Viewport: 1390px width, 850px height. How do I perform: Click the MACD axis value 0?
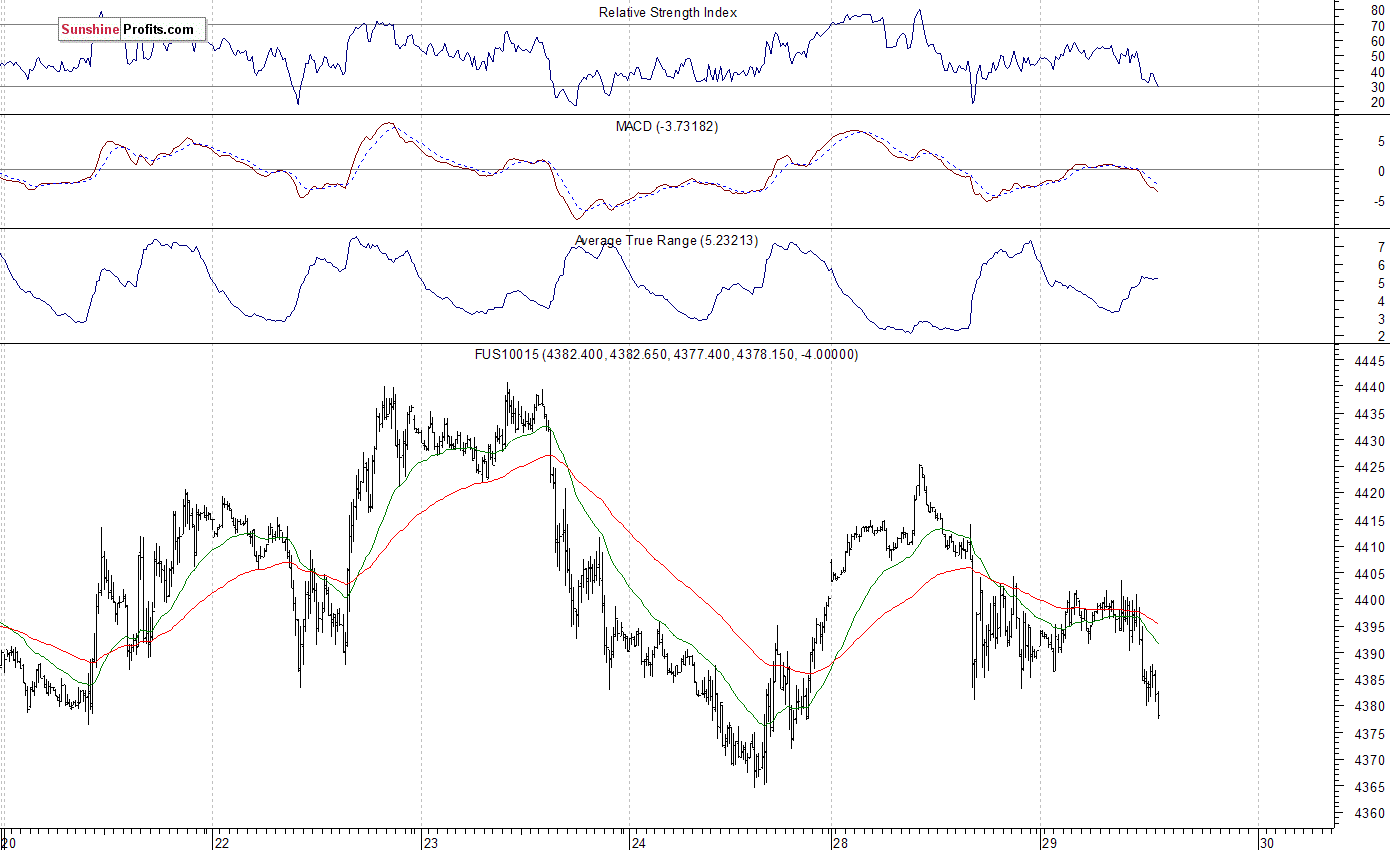click(1382, 171)
